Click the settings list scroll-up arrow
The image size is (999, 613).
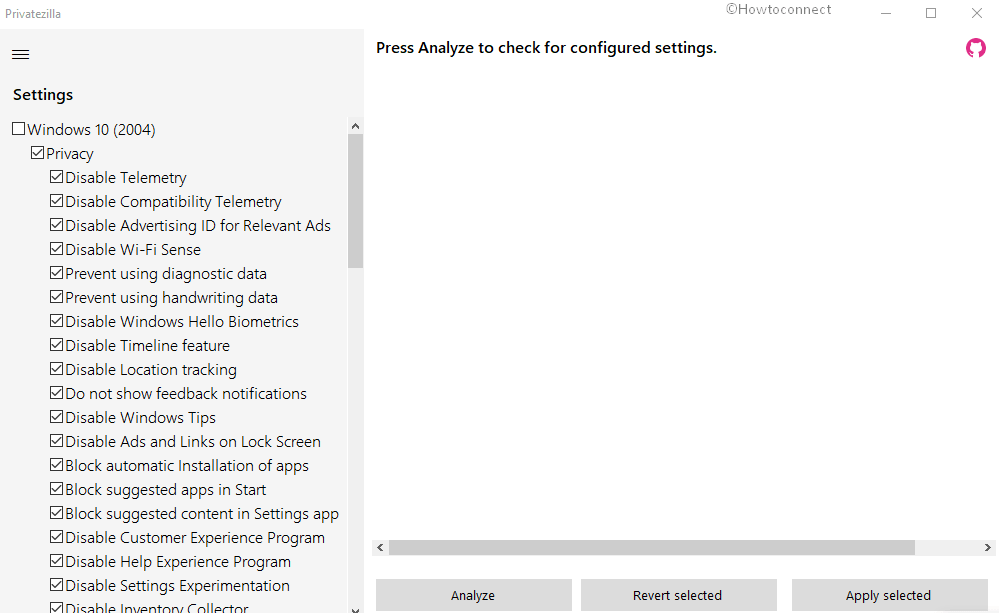pyautogui.click(x=355, y=126)
